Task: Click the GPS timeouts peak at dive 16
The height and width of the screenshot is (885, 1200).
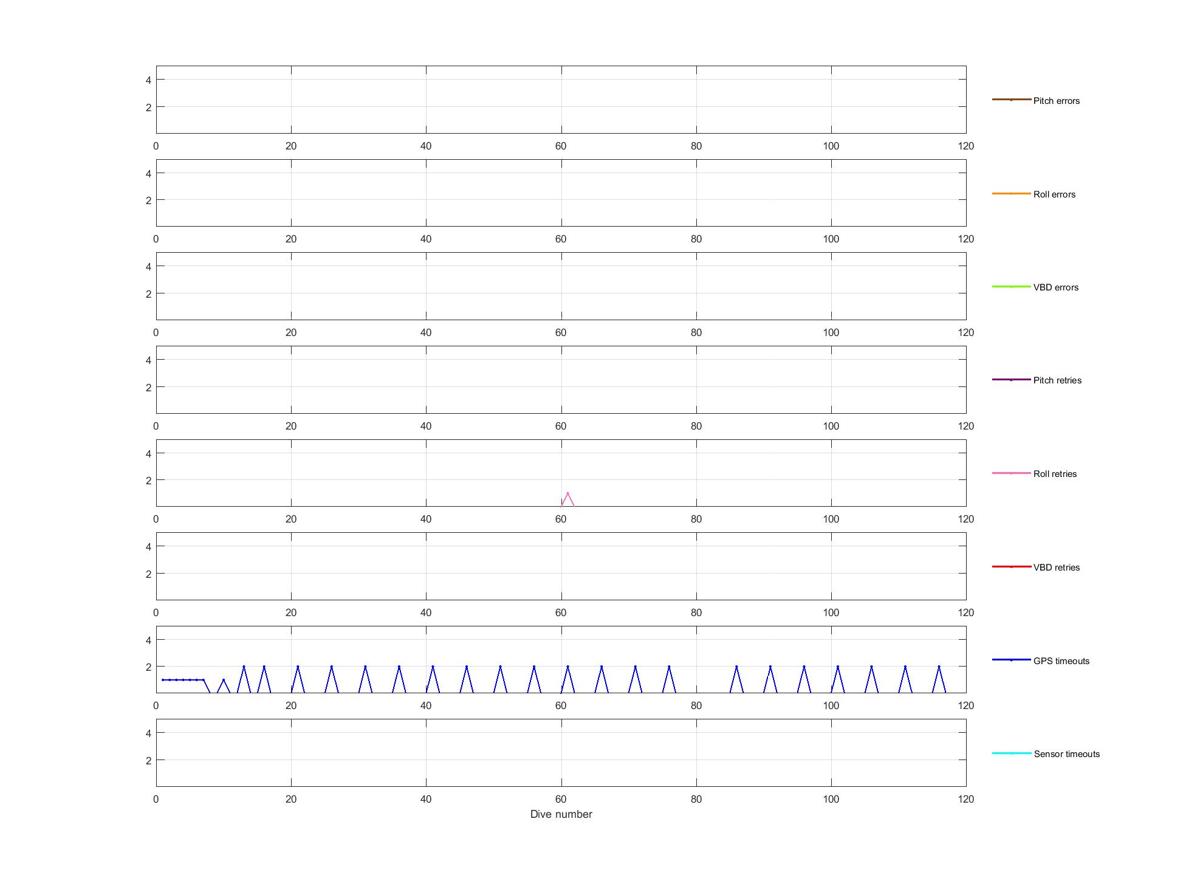Action: coord(264,667)
